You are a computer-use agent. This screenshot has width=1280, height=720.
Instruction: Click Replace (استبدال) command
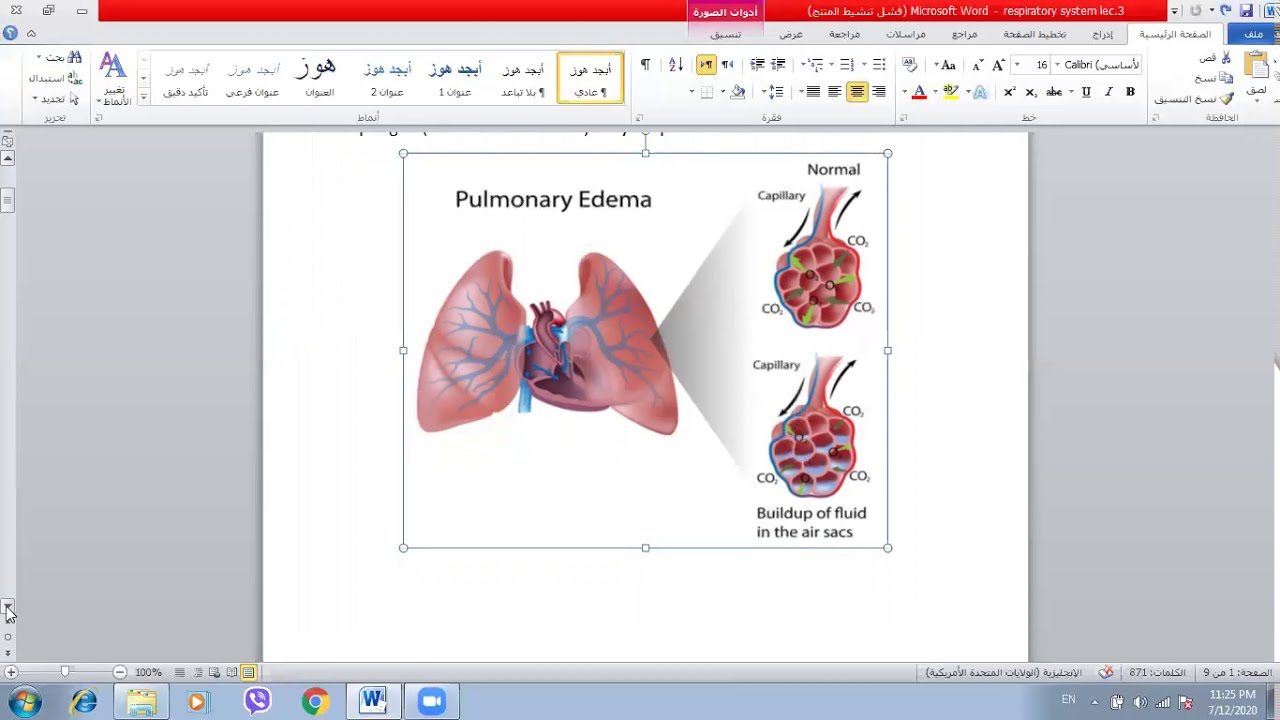(55, 78)
